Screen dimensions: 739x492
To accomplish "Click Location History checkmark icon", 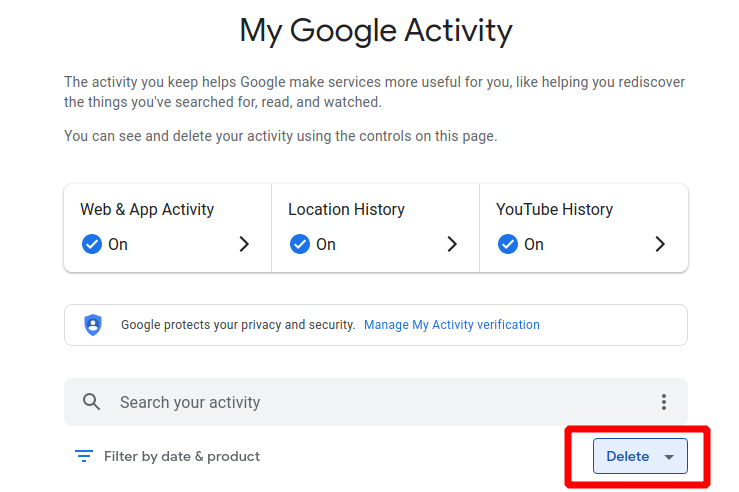I will [x=300, y=244].
